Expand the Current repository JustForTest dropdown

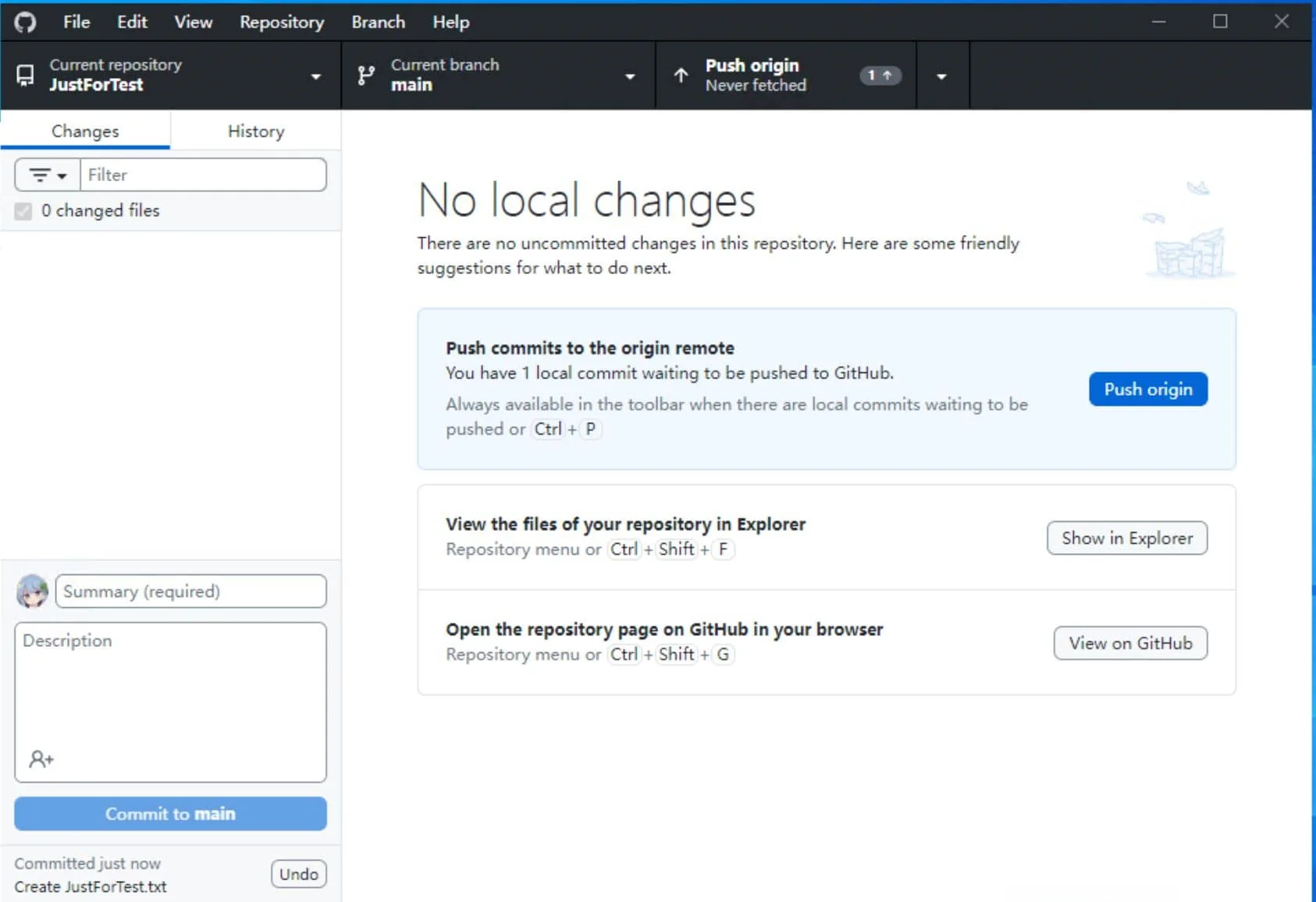pyautogui.click(x=171, y=76)
